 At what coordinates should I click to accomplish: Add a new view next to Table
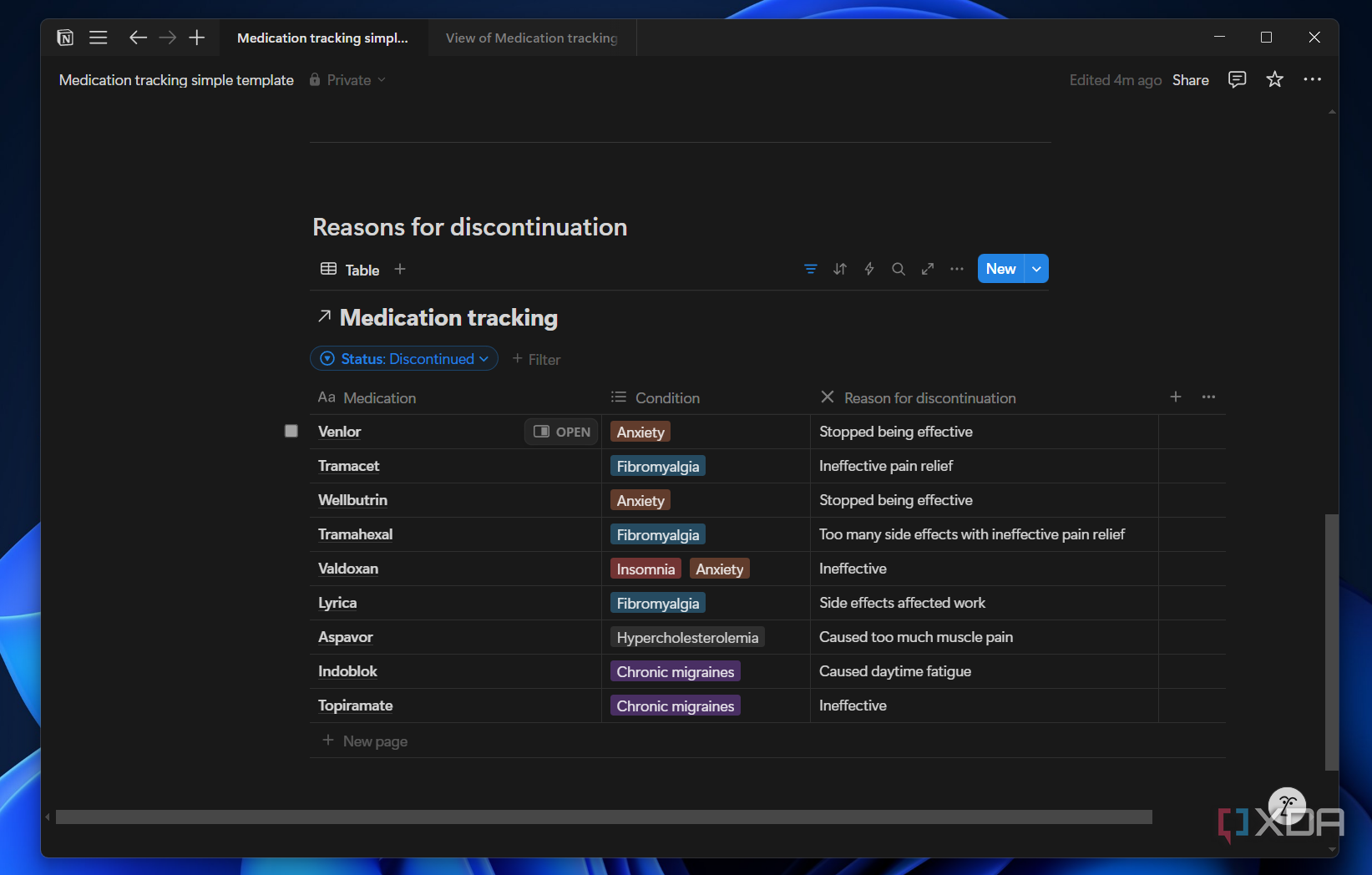[x=400, y=269]
